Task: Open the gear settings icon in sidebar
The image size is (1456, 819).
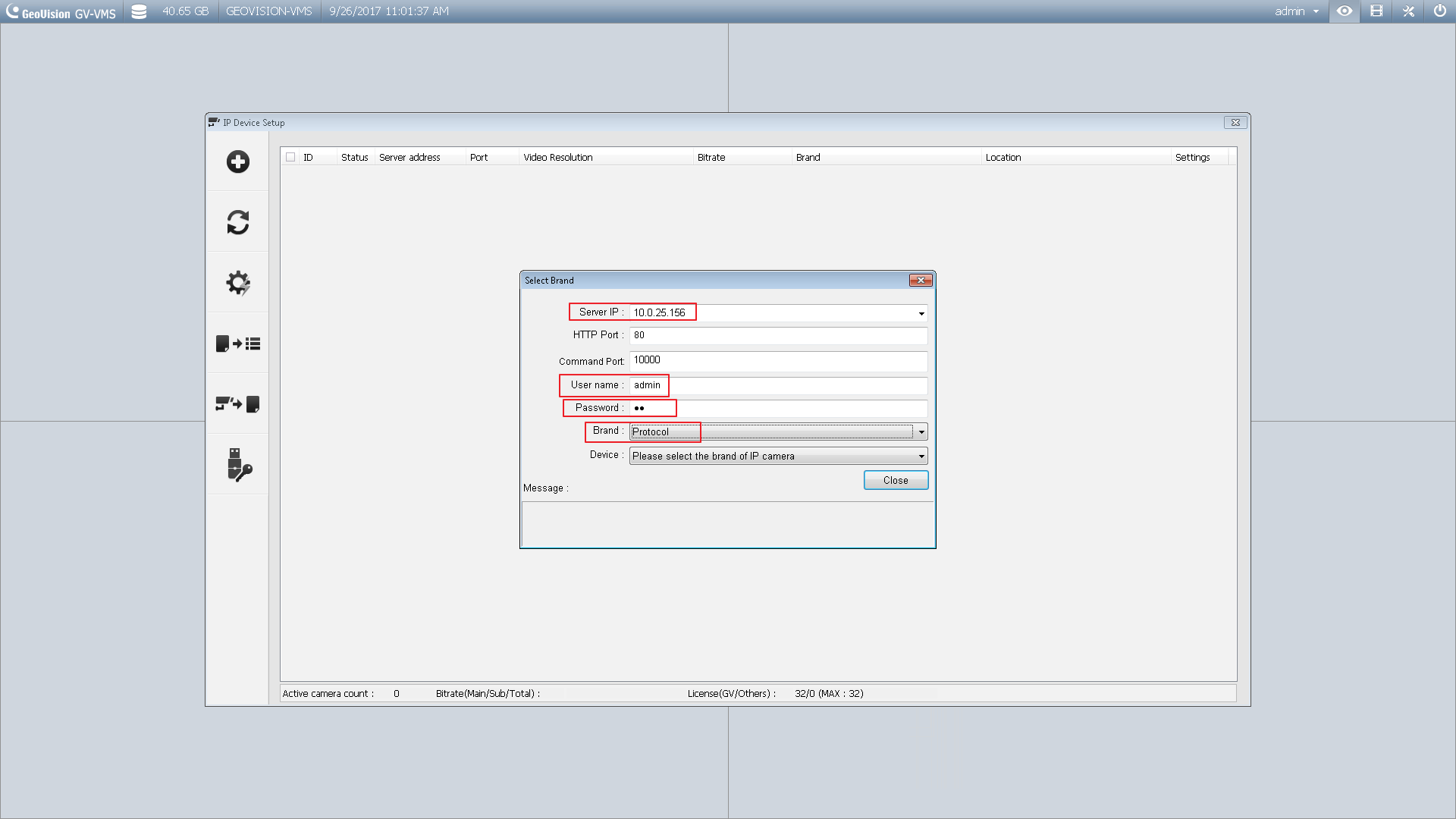Action: coord(237,283)
